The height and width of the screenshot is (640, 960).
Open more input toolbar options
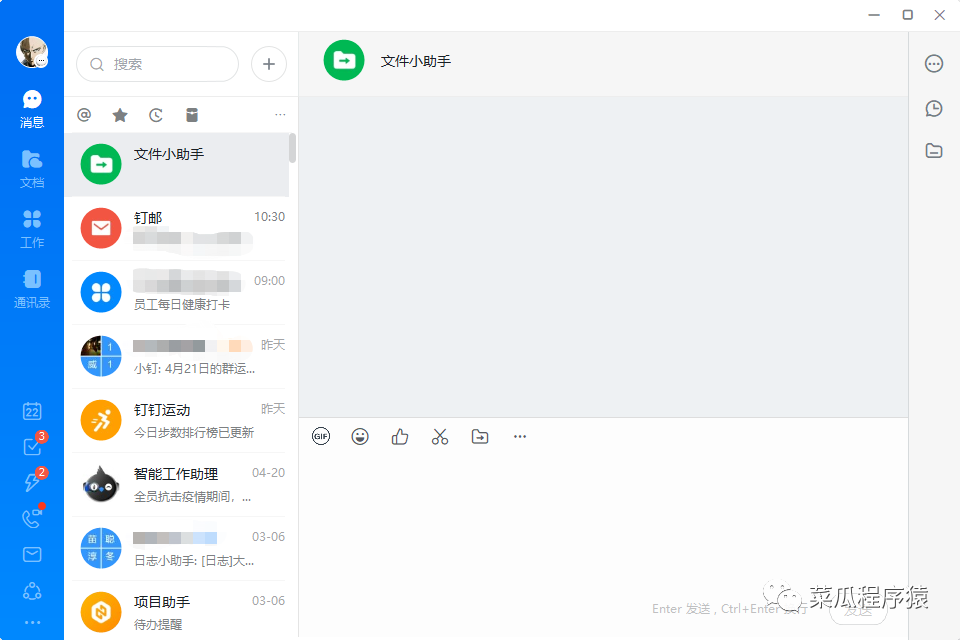tap(520, 437)
